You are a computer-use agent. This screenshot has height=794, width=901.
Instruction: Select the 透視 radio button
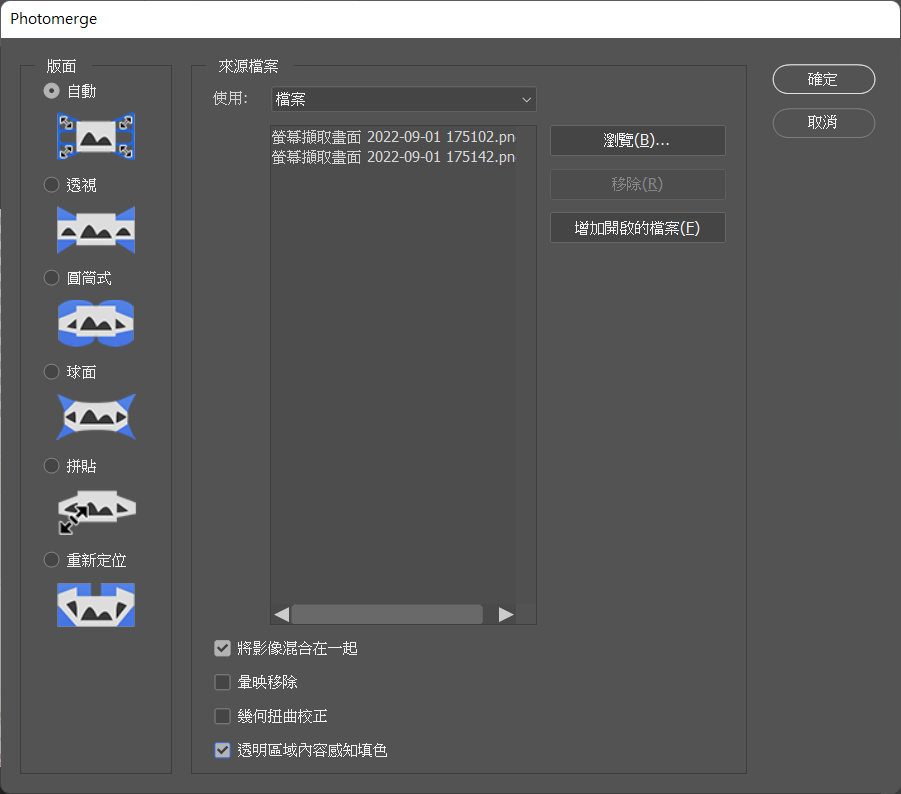pyautogui.click(x=52, y=184)
